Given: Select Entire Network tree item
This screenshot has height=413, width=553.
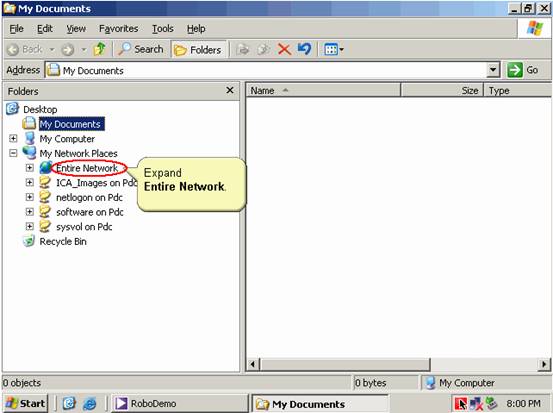Looking at the screenshot, I should click(87, 168).
